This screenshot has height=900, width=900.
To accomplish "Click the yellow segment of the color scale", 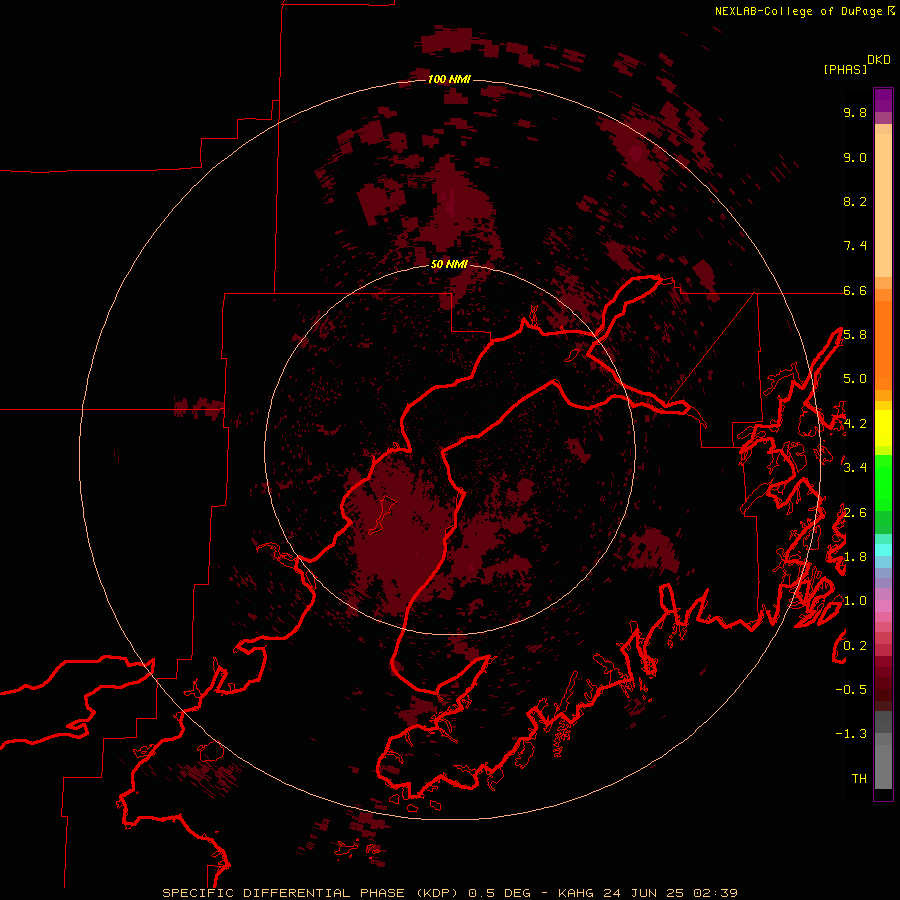I will pos(883,428).
